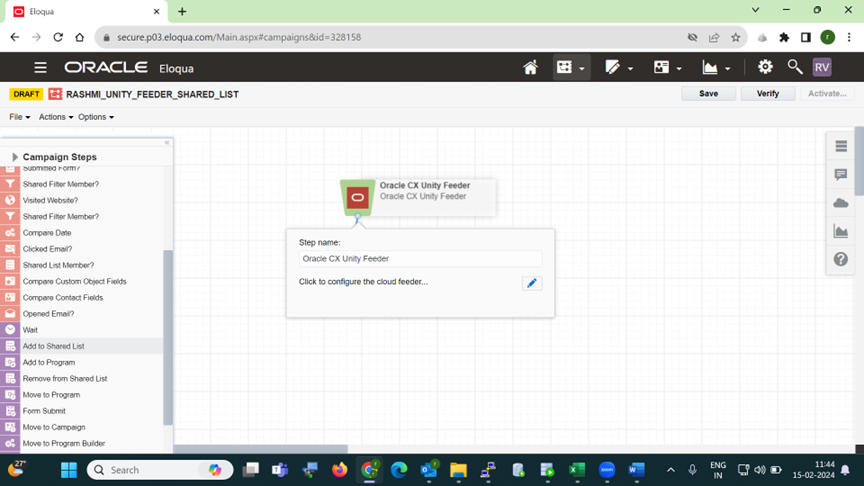Open the help question mark icon

pyautogui.click(x=841, y=259)
